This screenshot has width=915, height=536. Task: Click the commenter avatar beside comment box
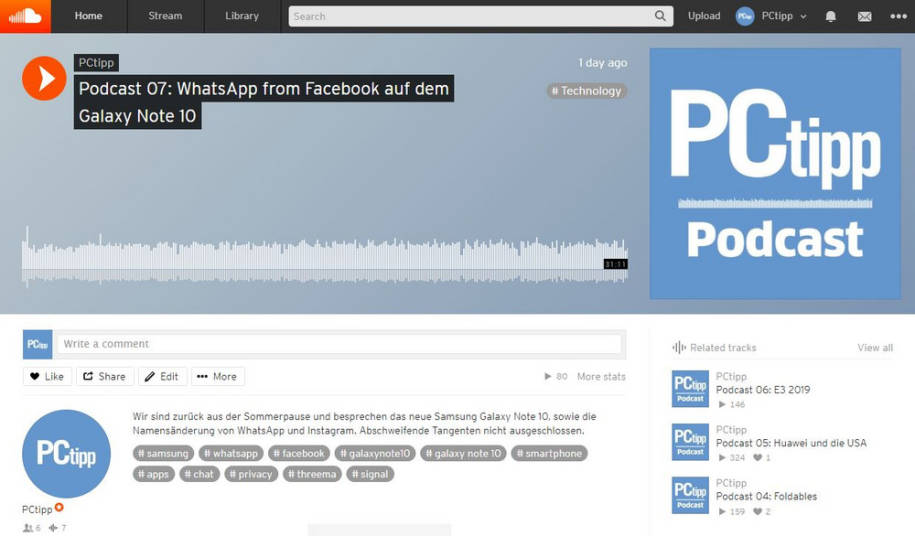pyautogui.click(x=37, y=344)
